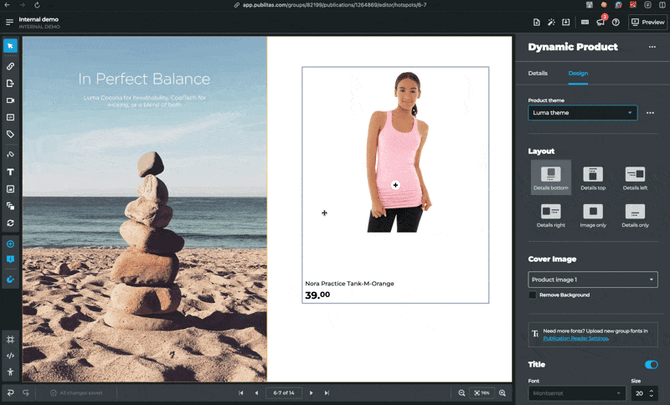670x405 pixels.
Task: Toggle the Title switch off
Action: coord(651,365)
